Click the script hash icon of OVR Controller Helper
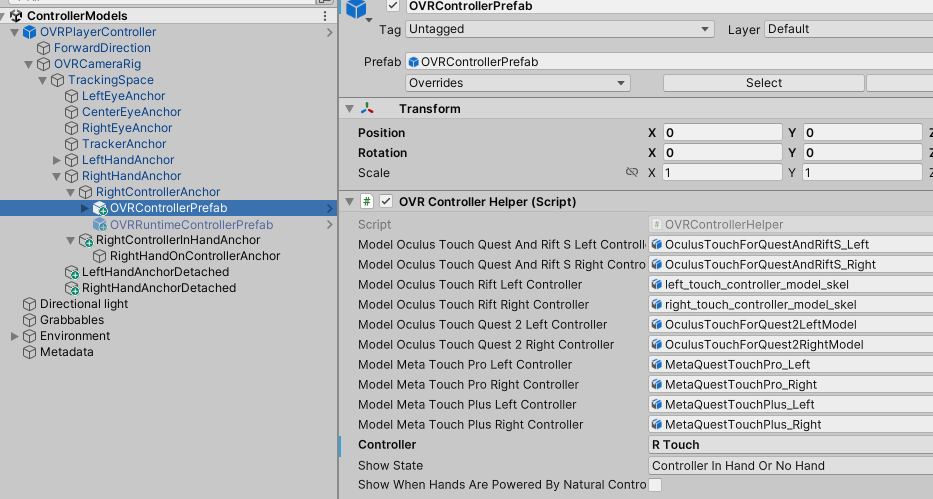 (x=367, y=202)
